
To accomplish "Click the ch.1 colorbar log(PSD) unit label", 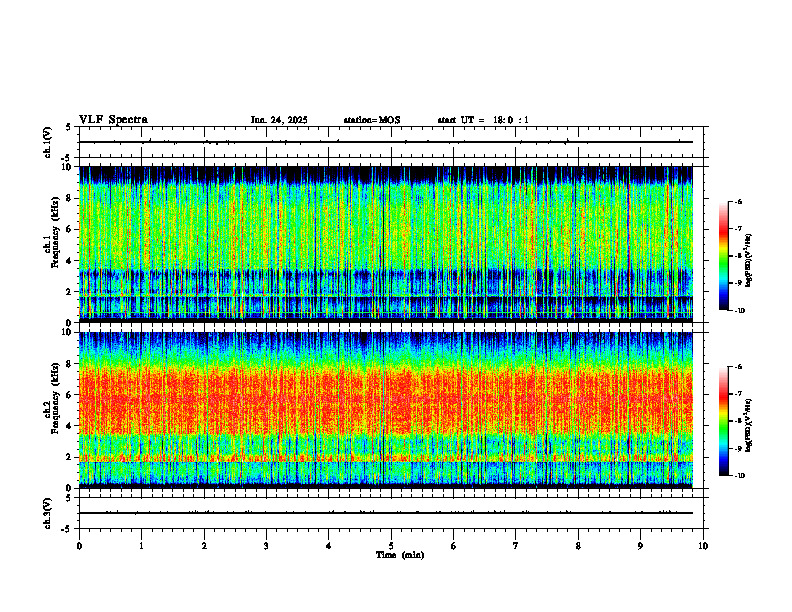I will click(x=749, y=261).
